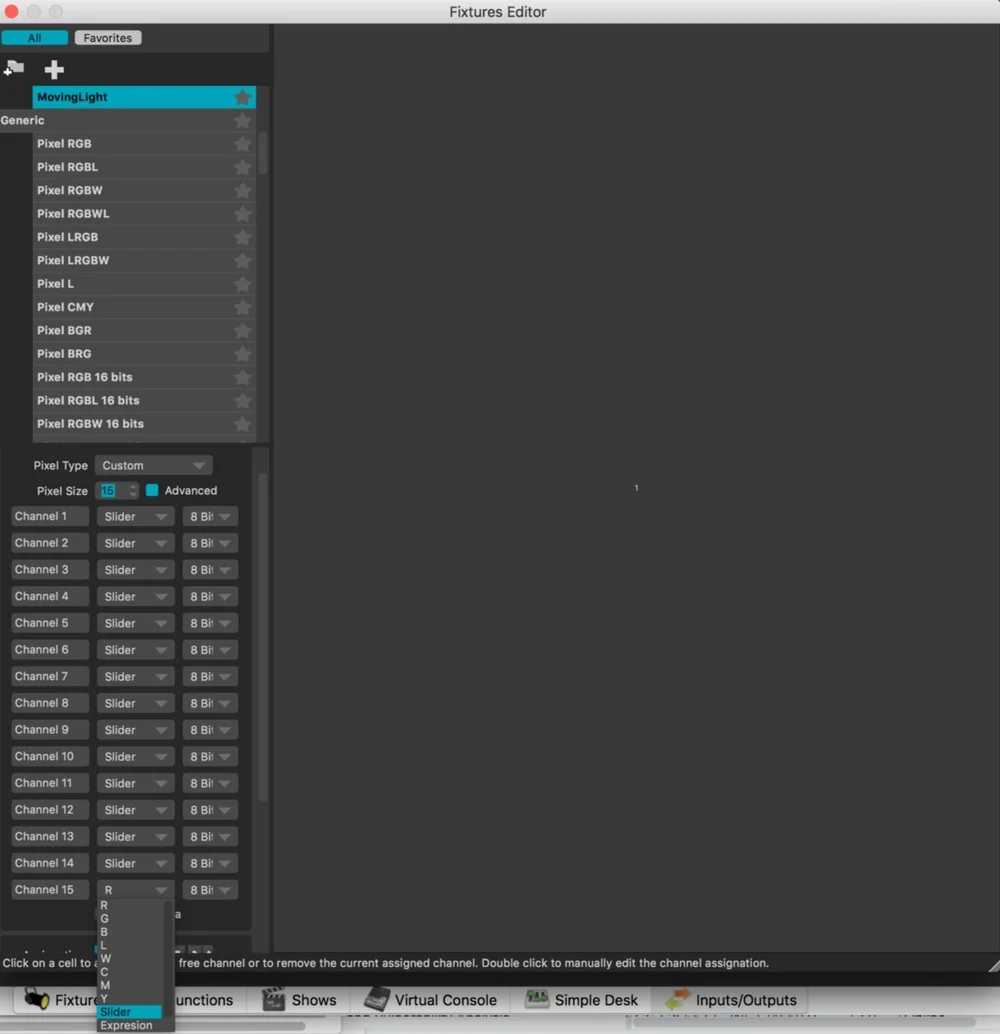Image resolution: width=1000 pixels, height=1034 pixels.
Task: Click the Inputs/Outputs tab icon
Action: pos(677,999)
